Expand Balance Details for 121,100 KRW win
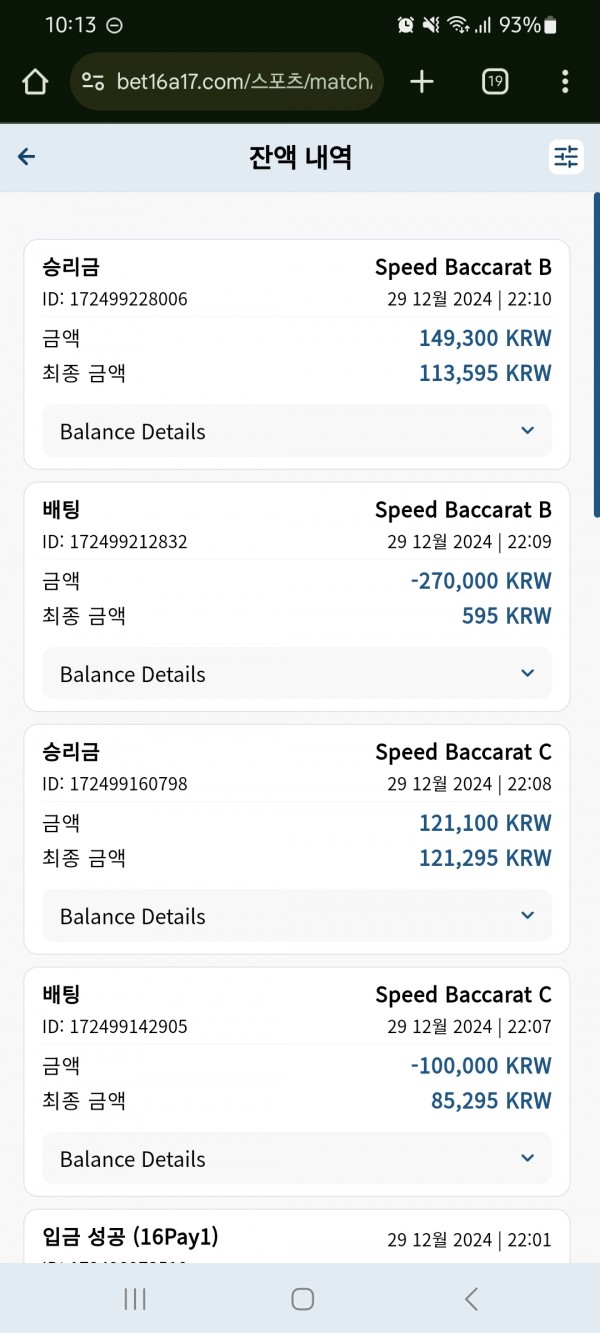Viewport: 600px width, 1333px height. tap(297, 916)
